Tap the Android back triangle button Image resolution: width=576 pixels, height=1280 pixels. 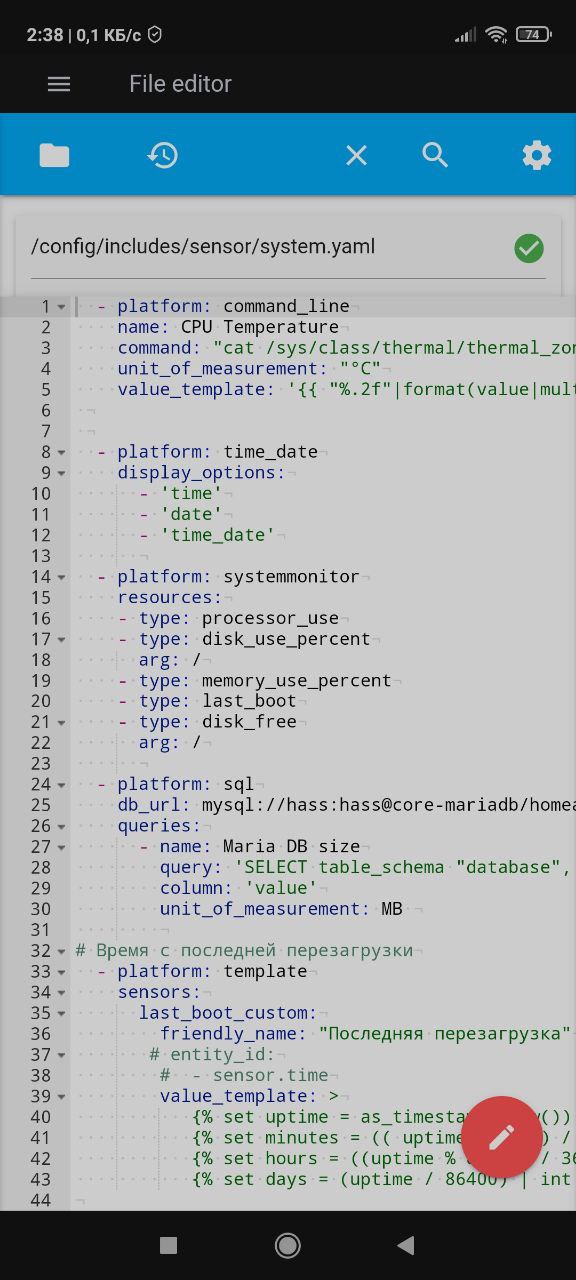[406, 1245]
